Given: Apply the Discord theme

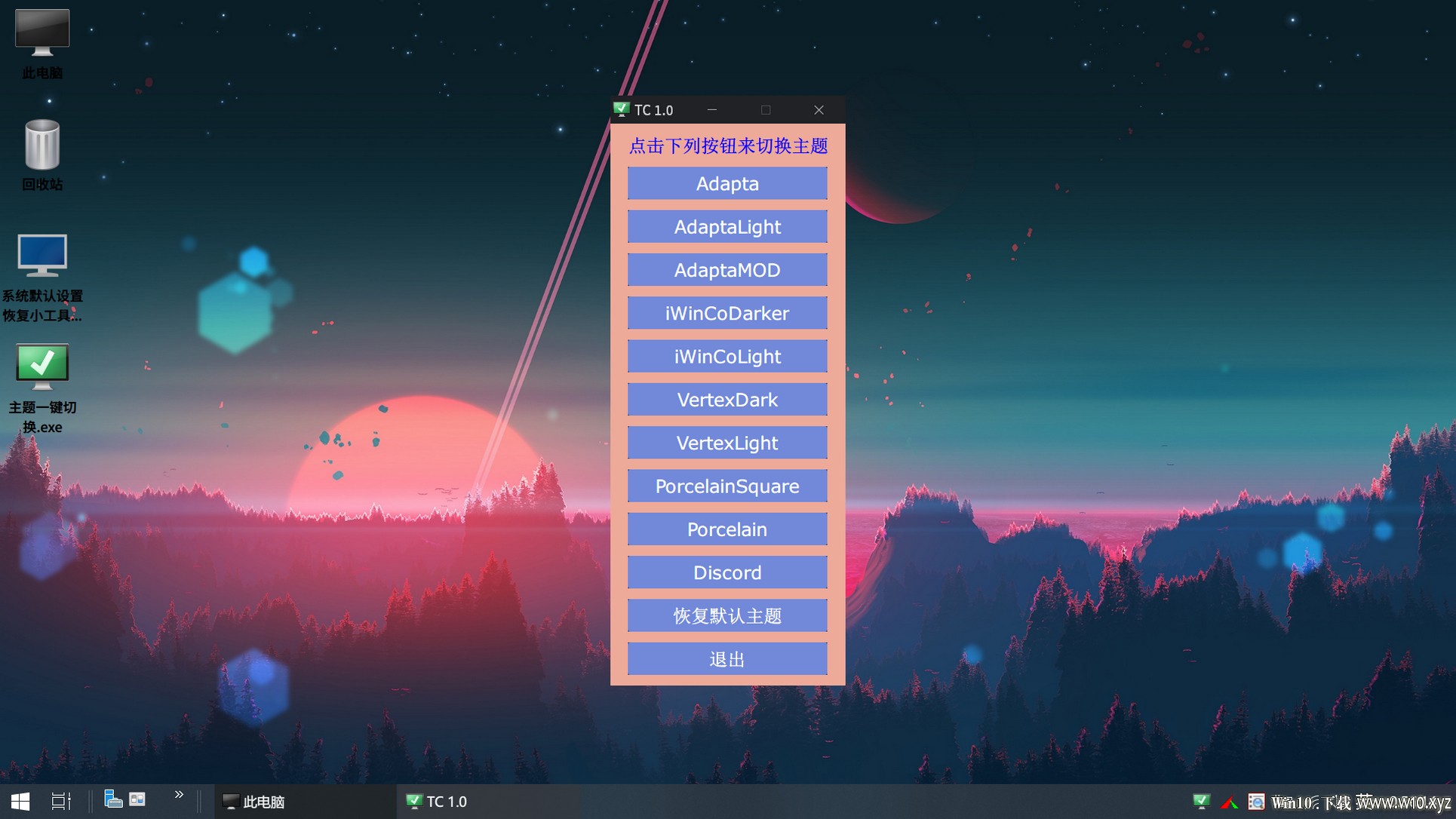Looking at the screenshot, I should (x=727, y=572).
